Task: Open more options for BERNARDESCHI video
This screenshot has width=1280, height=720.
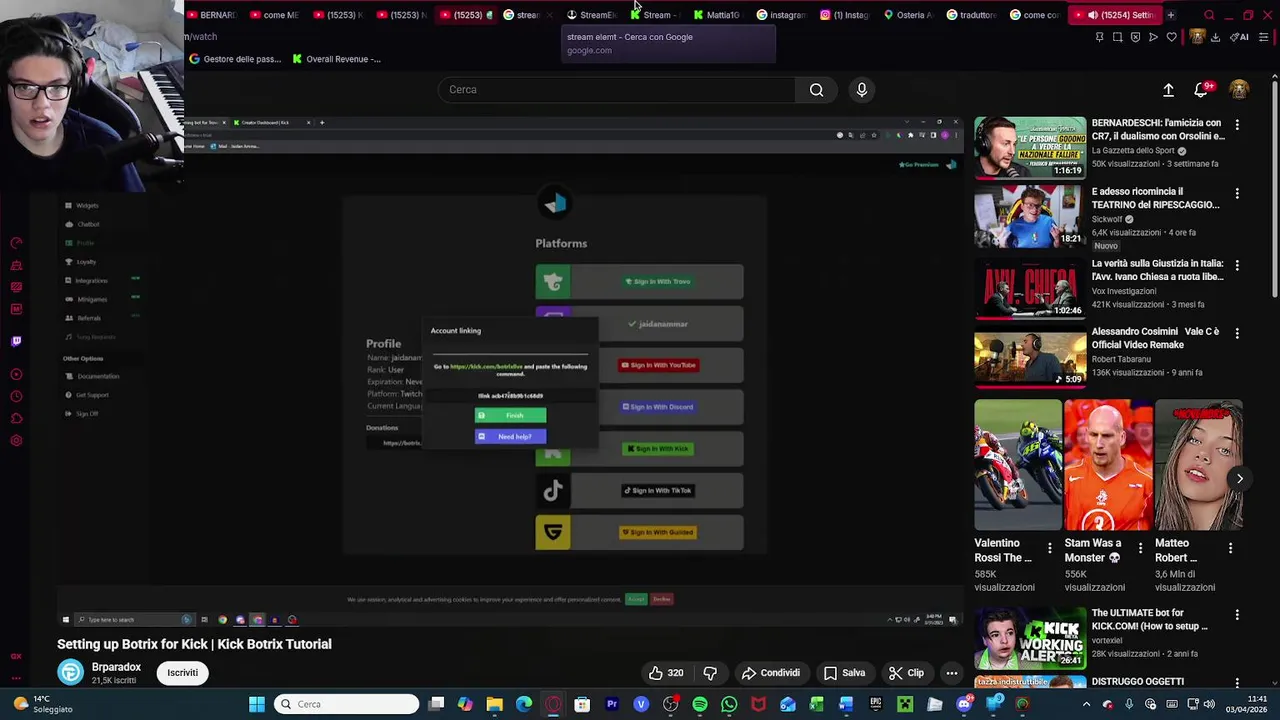Action: 1237,125
